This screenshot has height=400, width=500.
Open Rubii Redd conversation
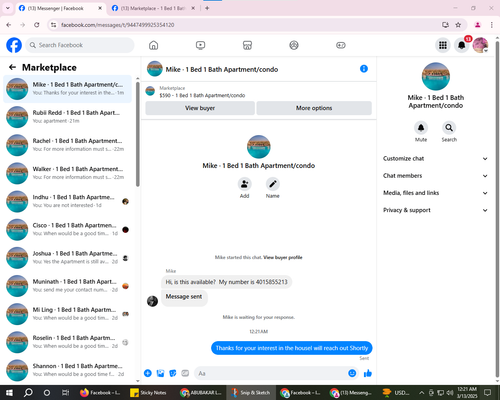[67, 117]
